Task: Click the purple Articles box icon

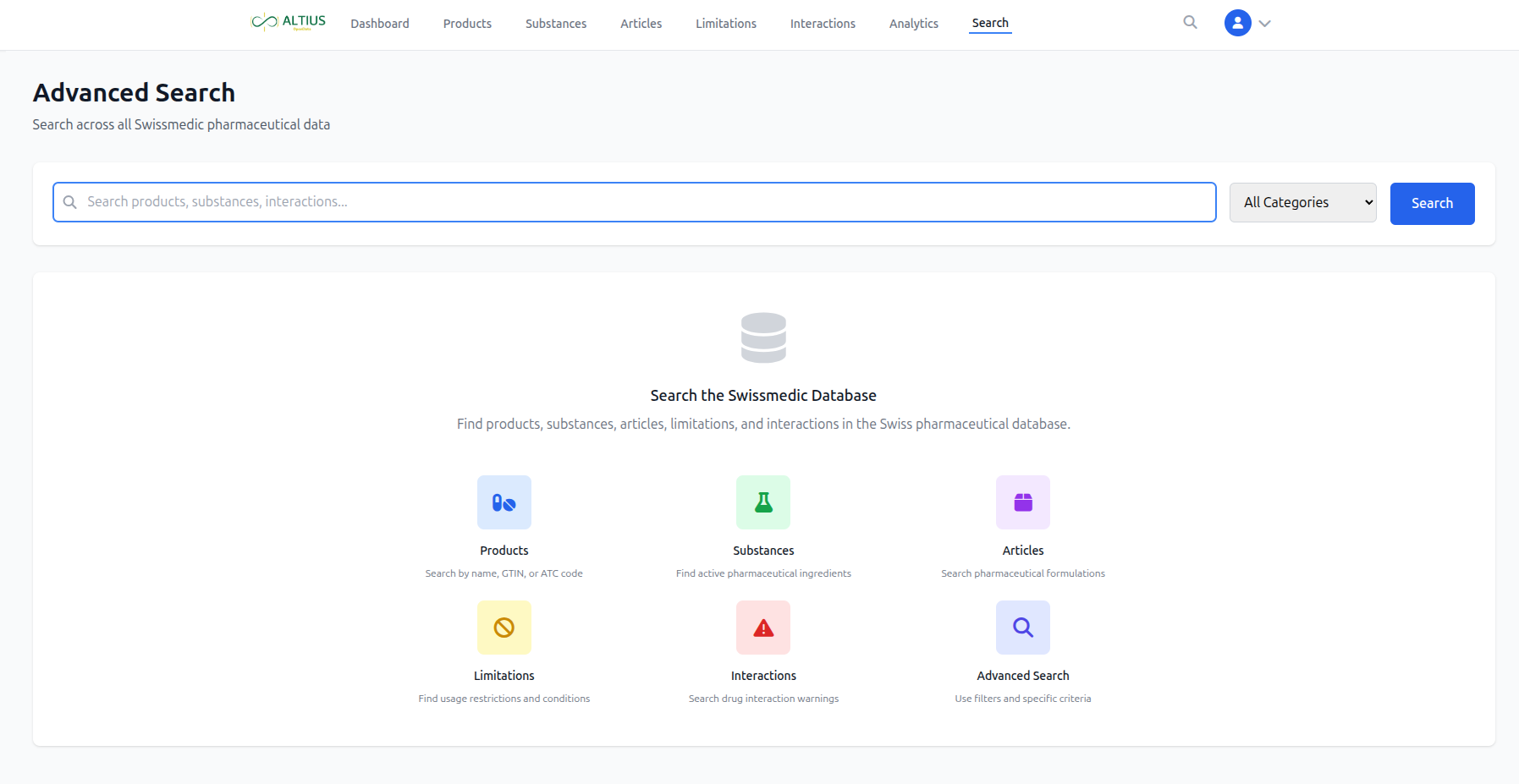Action: point(1022,502)
